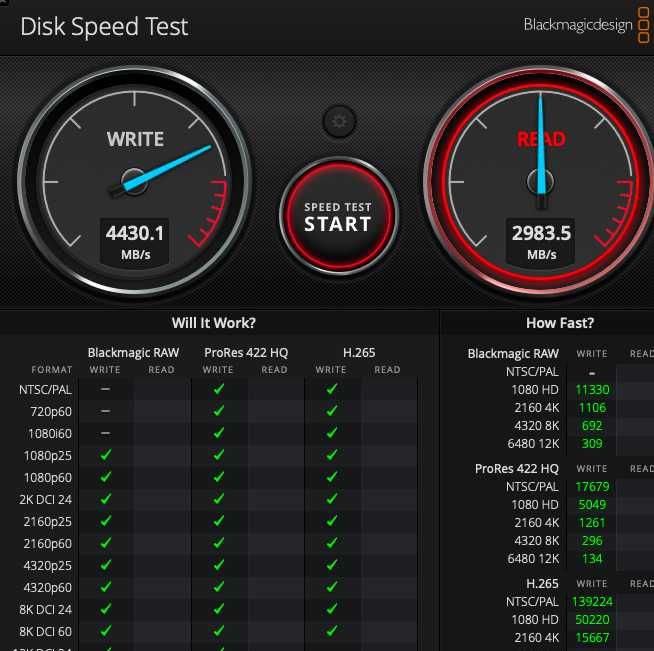This screenshot has width=654, height=651.
Task: Click the Blackmagic RAW write dash for NTSC/PAL
Action: (106, 389)
